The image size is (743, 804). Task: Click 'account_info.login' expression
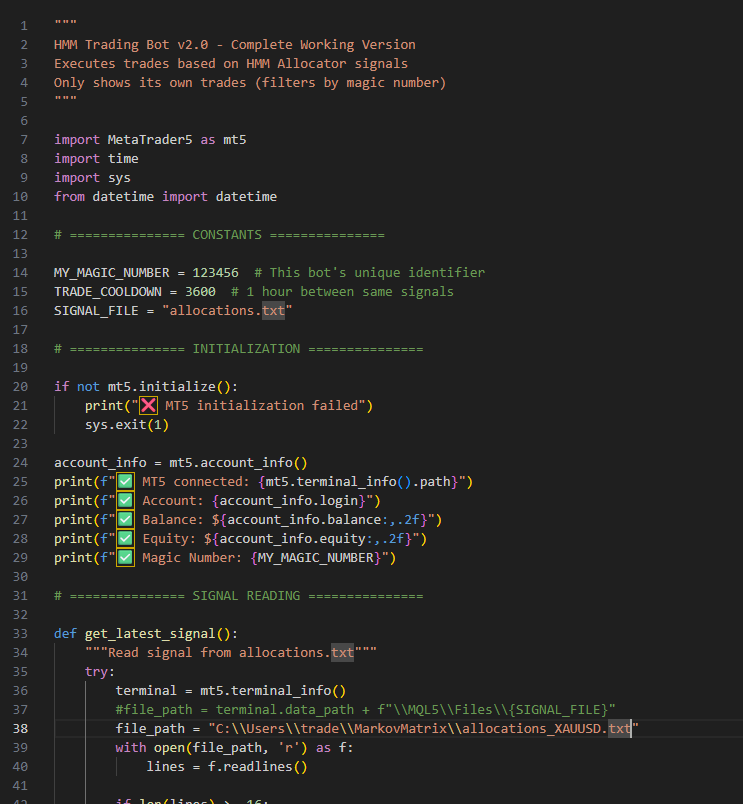coord(289,500)
